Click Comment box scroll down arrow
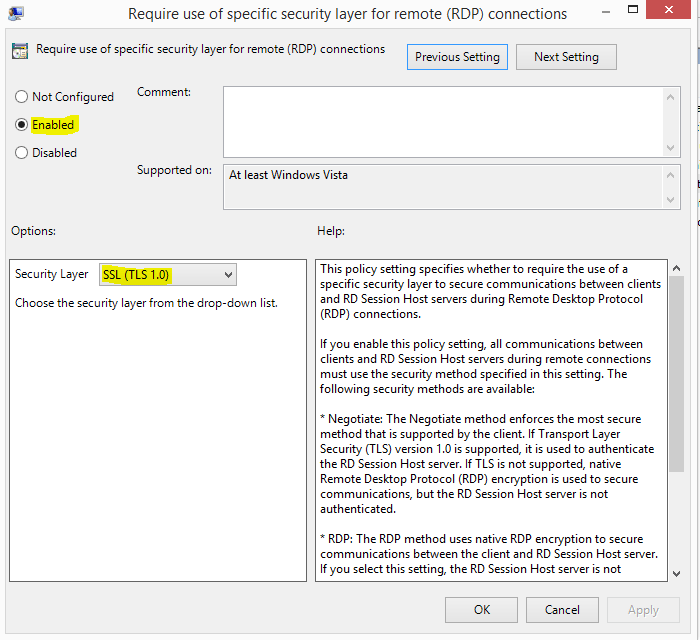Viewport: 700px width, 640px height. (x=672, y=147)
